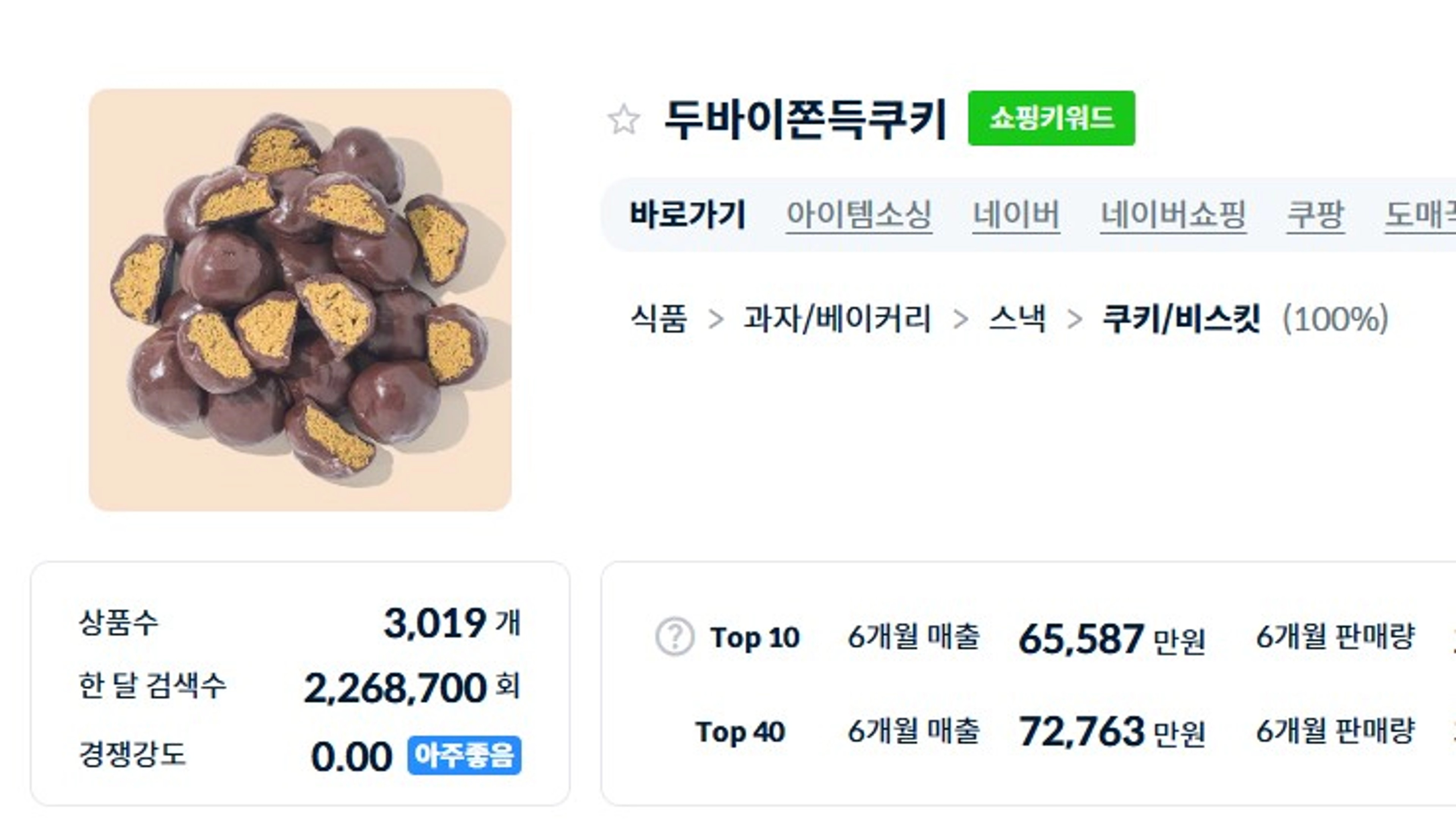The height and width of the screenshot is (830, 1456).
Task: Expand the breadcrumb arrow after 스낵
Action: pyautogui.click(x=1077, y=320)
